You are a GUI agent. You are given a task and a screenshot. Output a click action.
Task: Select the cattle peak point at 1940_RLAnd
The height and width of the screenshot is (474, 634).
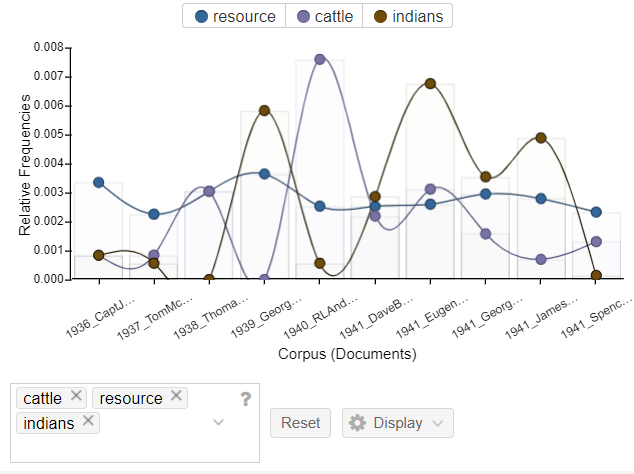pyautogui.click(x=319, y=59)
